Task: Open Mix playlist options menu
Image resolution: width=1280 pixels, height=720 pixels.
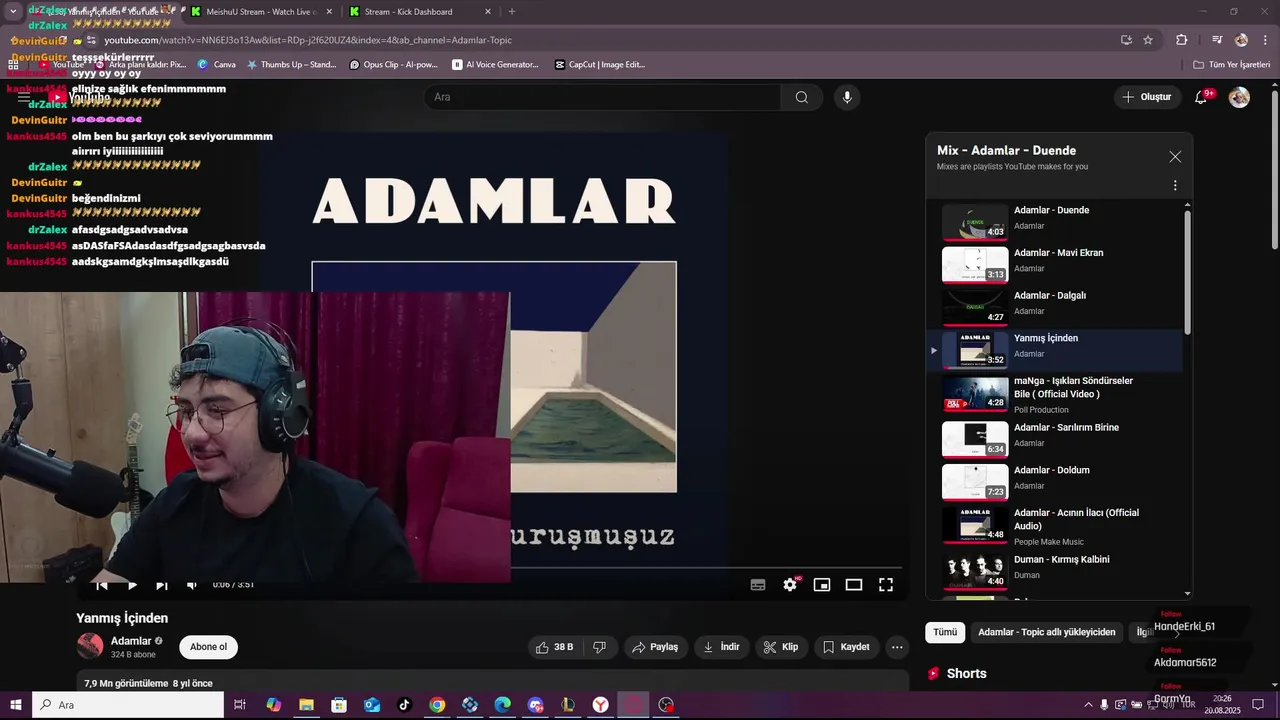Action: coord(1175,185)
